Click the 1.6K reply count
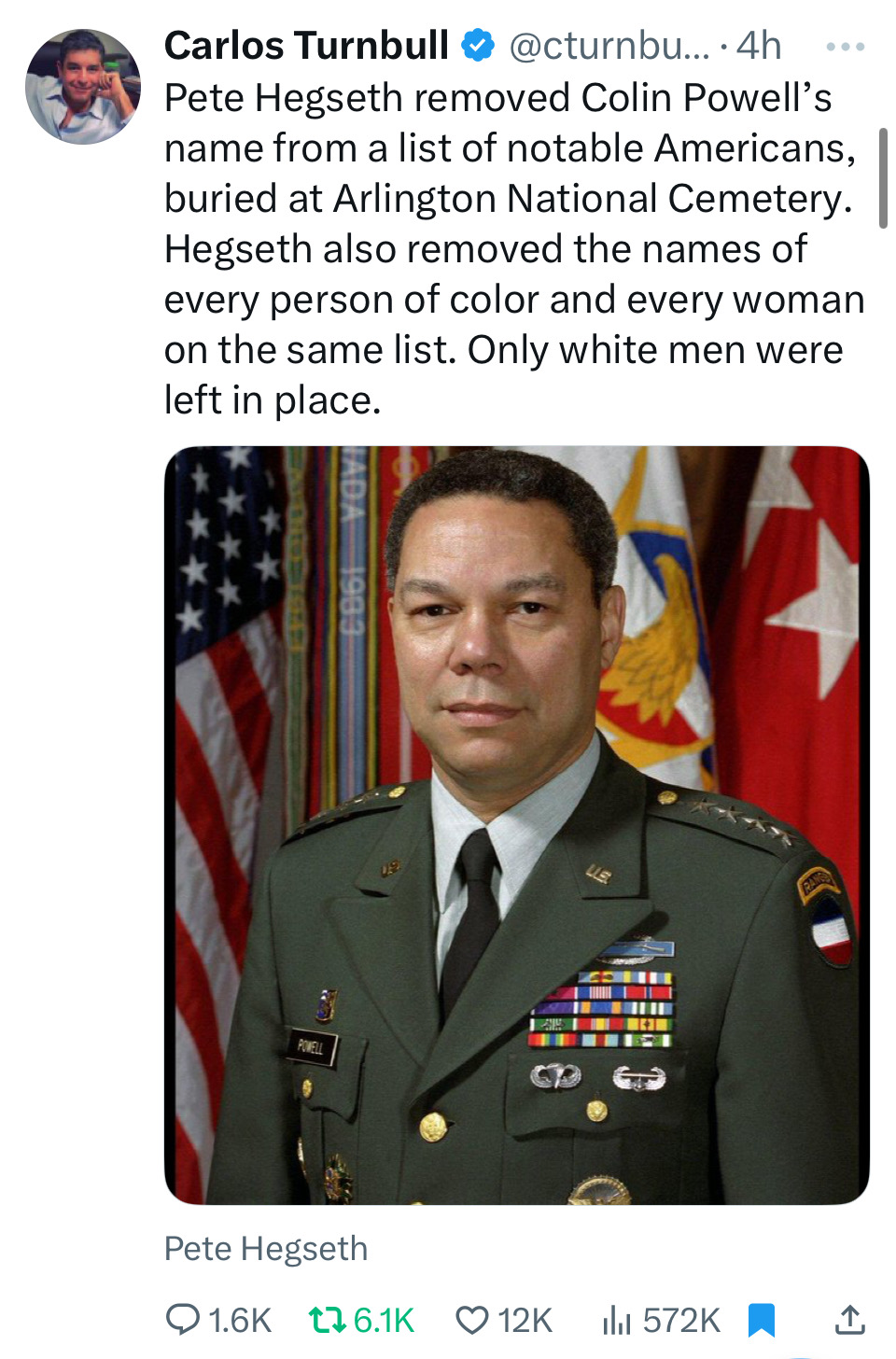896x1359 pixels. (240, 1321)
